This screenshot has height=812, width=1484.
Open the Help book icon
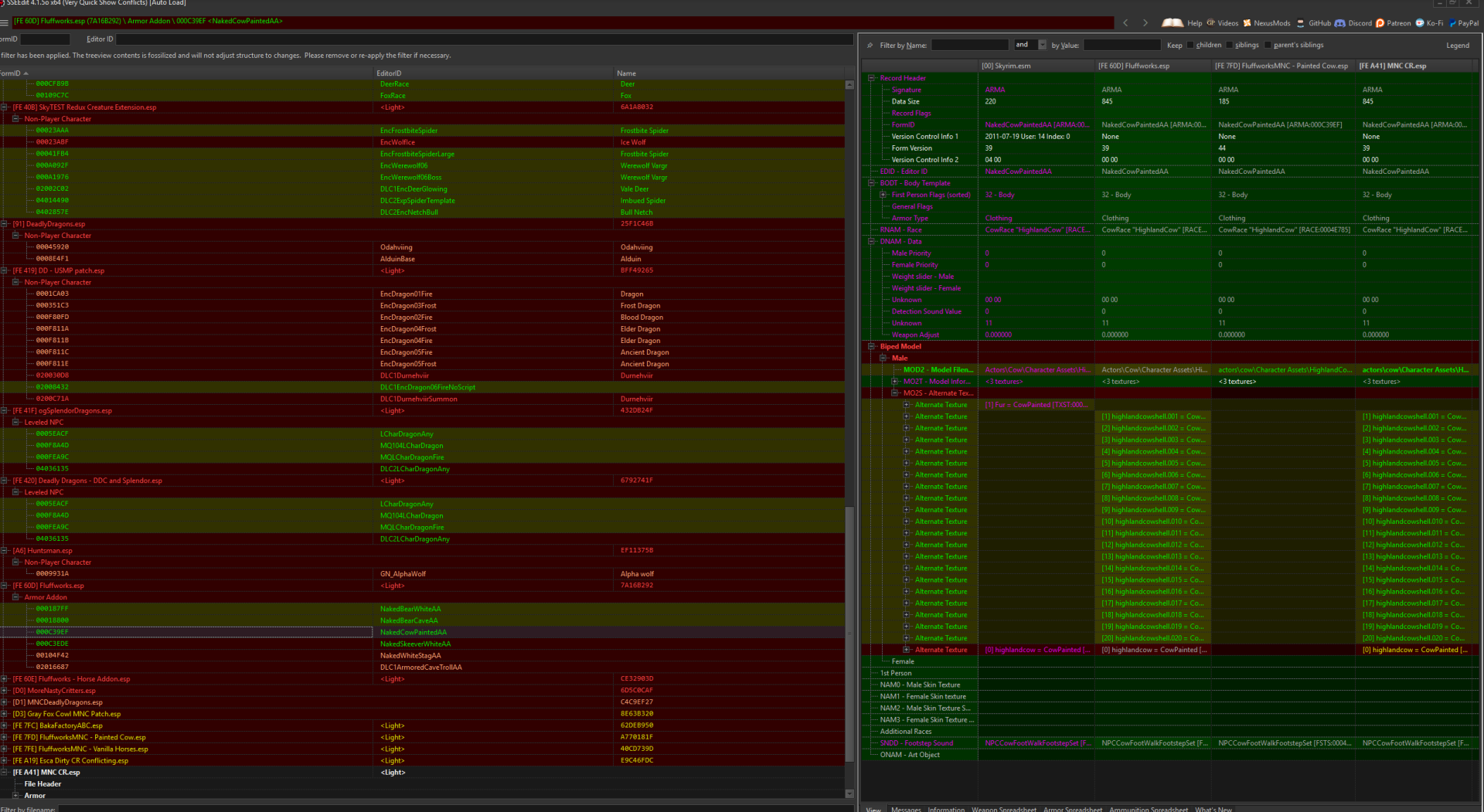[1173, 23]
